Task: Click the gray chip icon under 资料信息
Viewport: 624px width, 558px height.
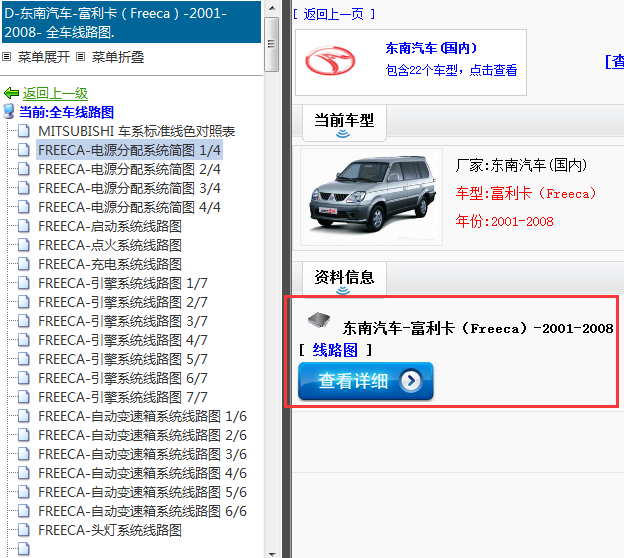Action: [319, 320]
